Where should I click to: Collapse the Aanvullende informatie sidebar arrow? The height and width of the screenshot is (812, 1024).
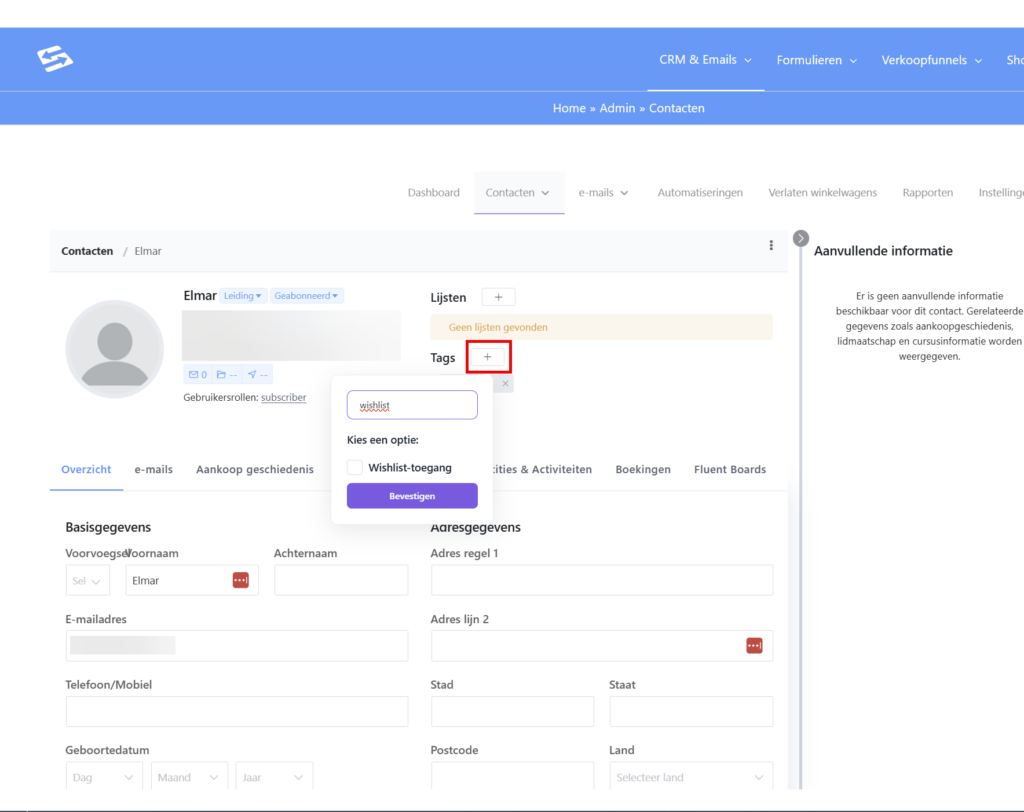point(800,238)
